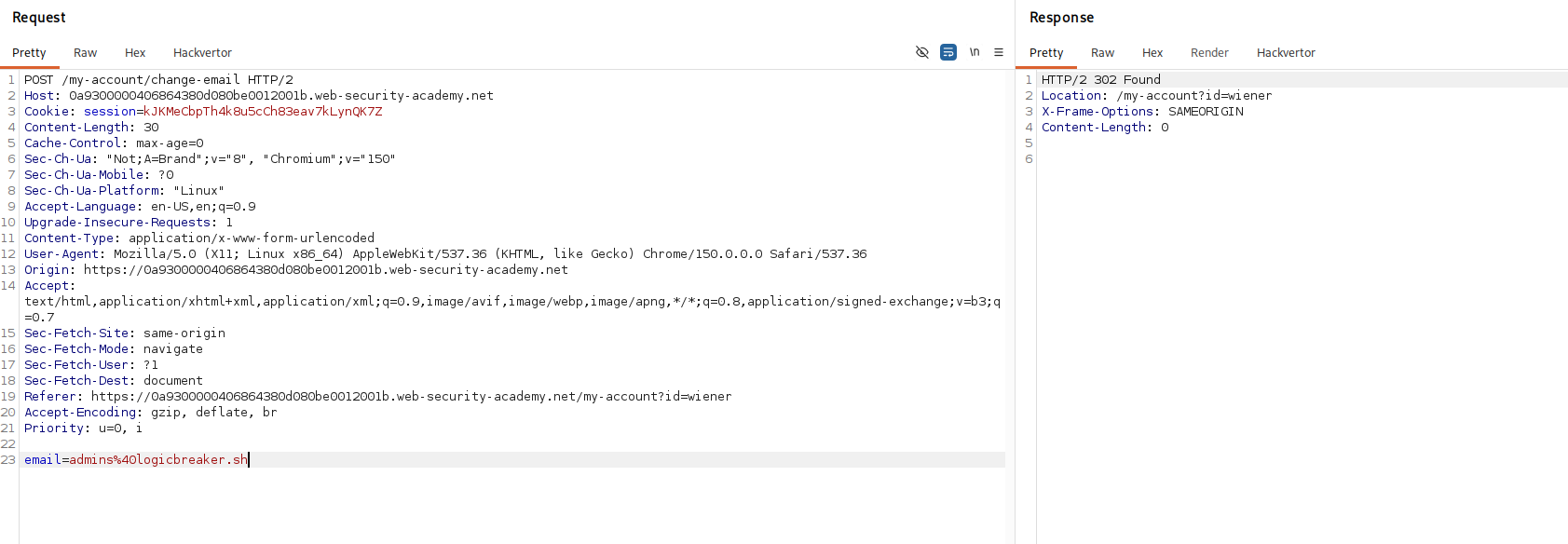
Task: Open the Response Render tab
Action: (1209, 53)
